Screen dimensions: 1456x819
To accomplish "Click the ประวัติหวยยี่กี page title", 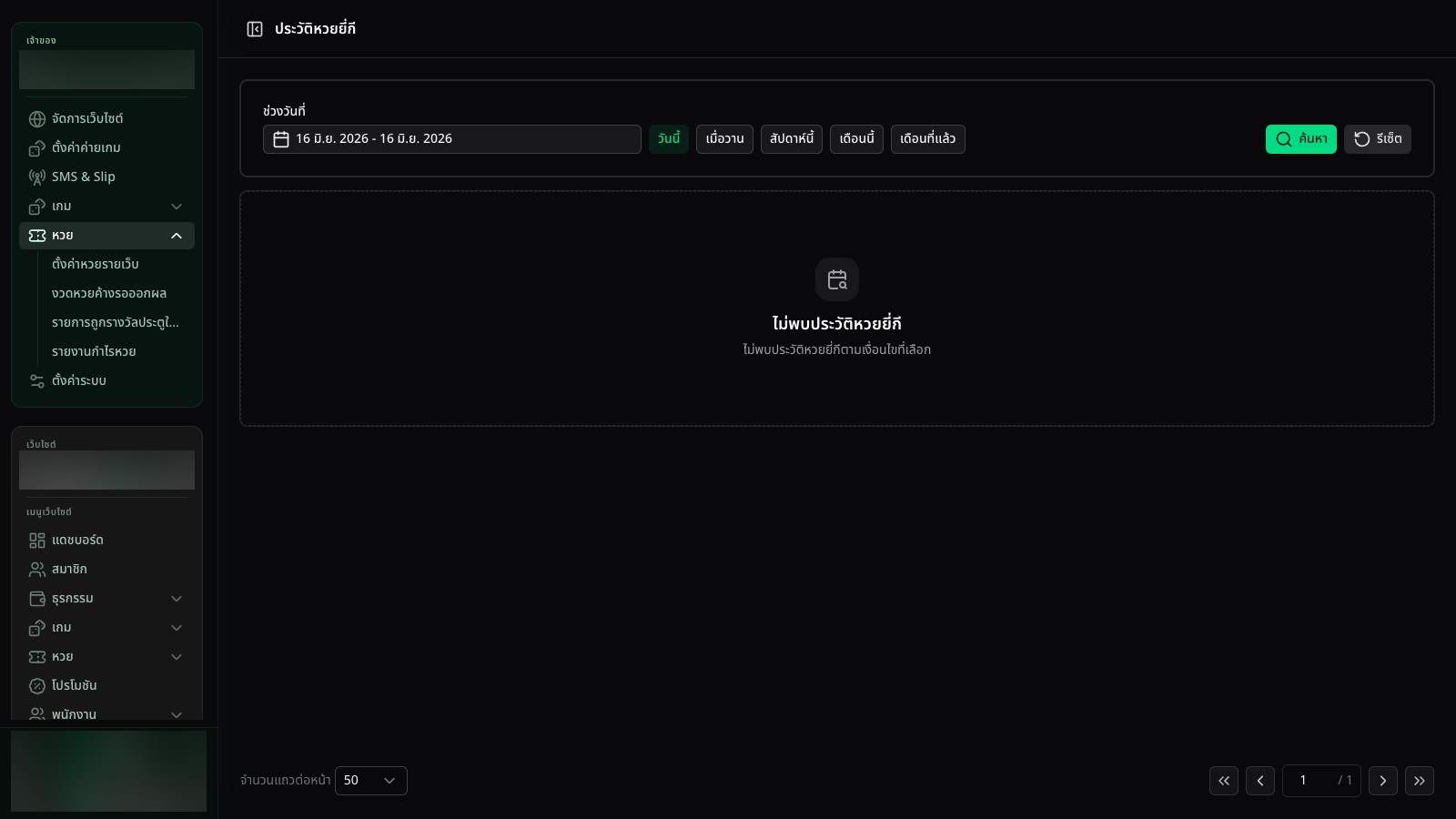I will (315, 29).
